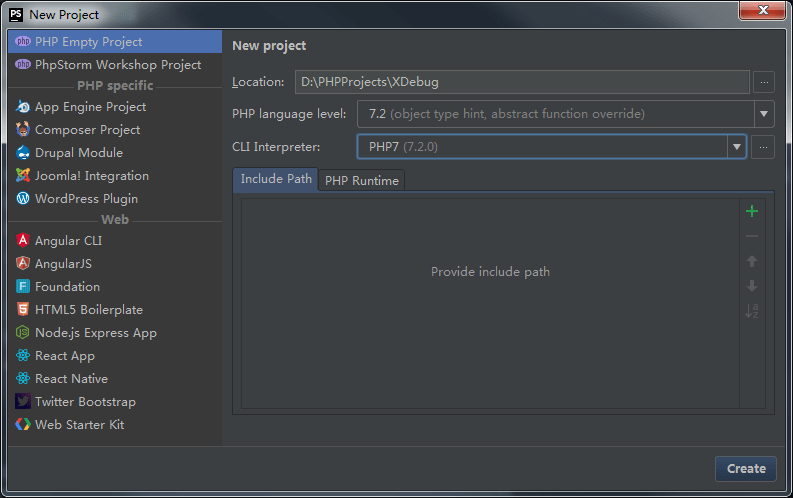Select the 'Joomla! Integration' label

click(x=92, y=176)
